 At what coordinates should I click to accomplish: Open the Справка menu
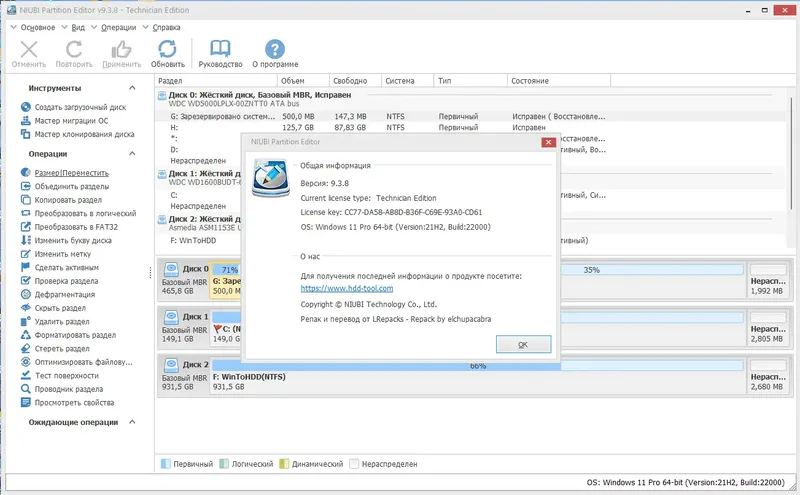(x=161, y=28)
